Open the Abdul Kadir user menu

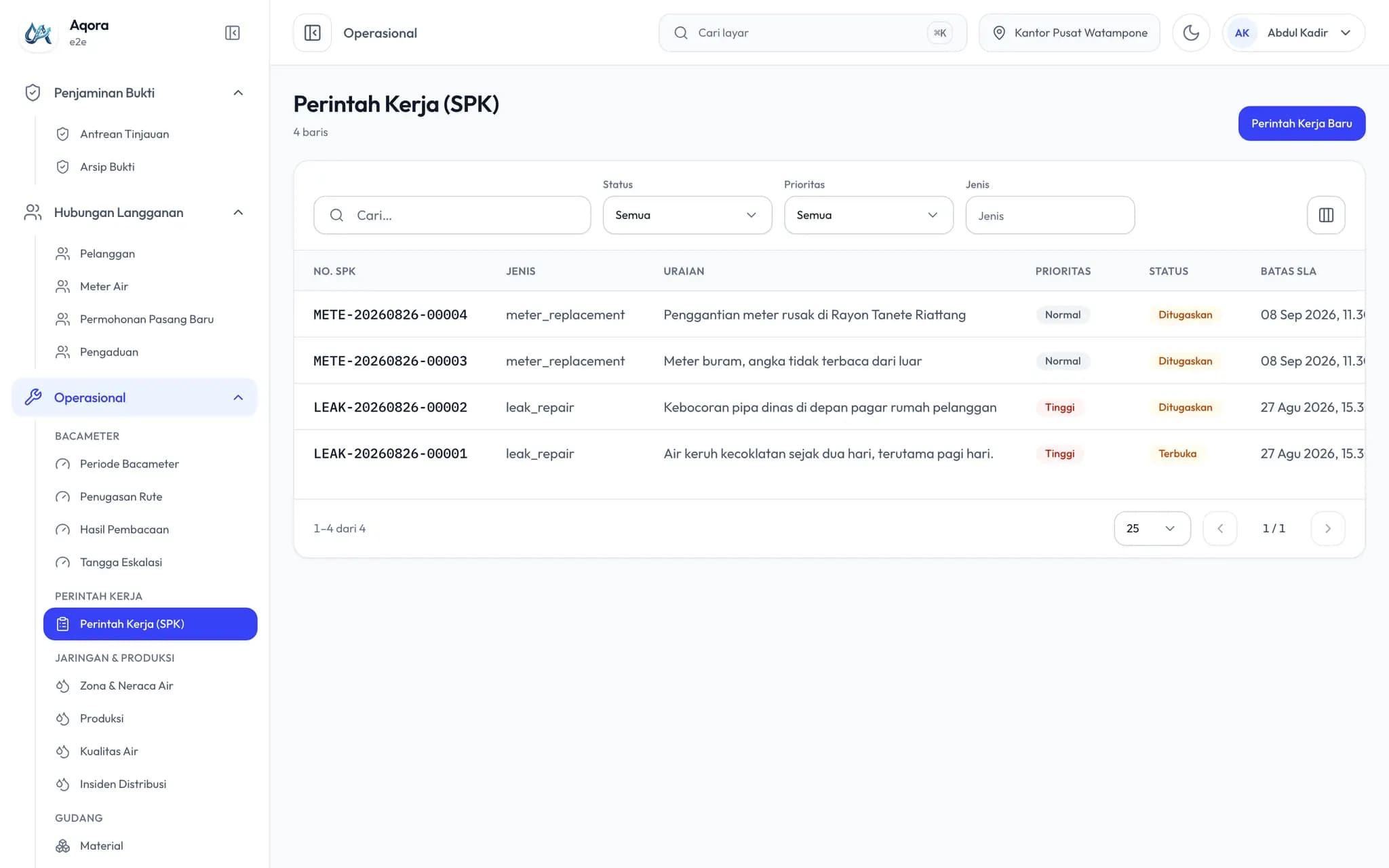point(1293,33)
